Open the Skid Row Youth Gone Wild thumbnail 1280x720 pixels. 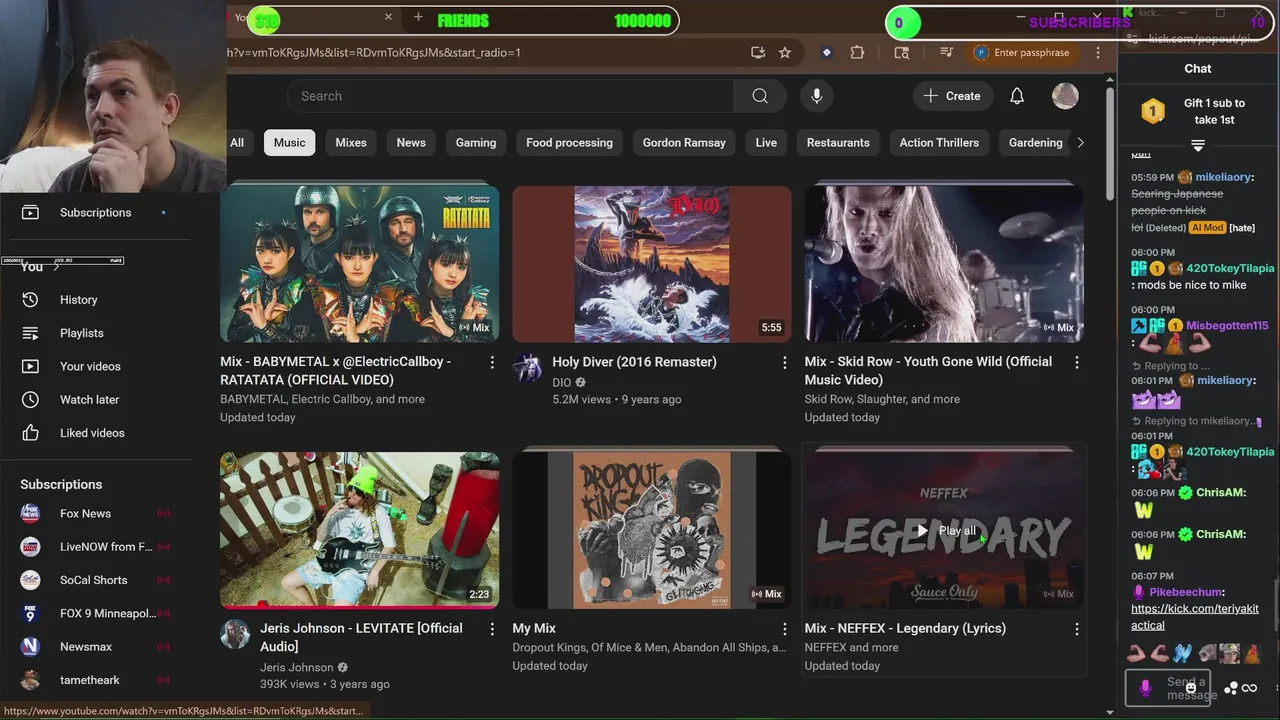point(944,264)
